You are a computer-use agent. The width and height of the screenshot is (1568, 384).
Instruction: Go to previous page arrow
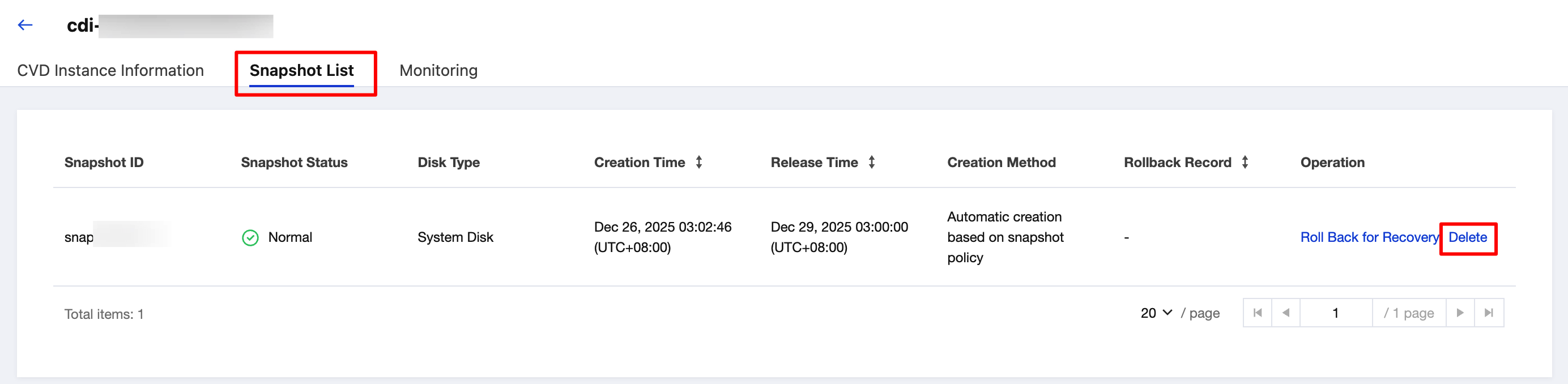point(1285,313)
